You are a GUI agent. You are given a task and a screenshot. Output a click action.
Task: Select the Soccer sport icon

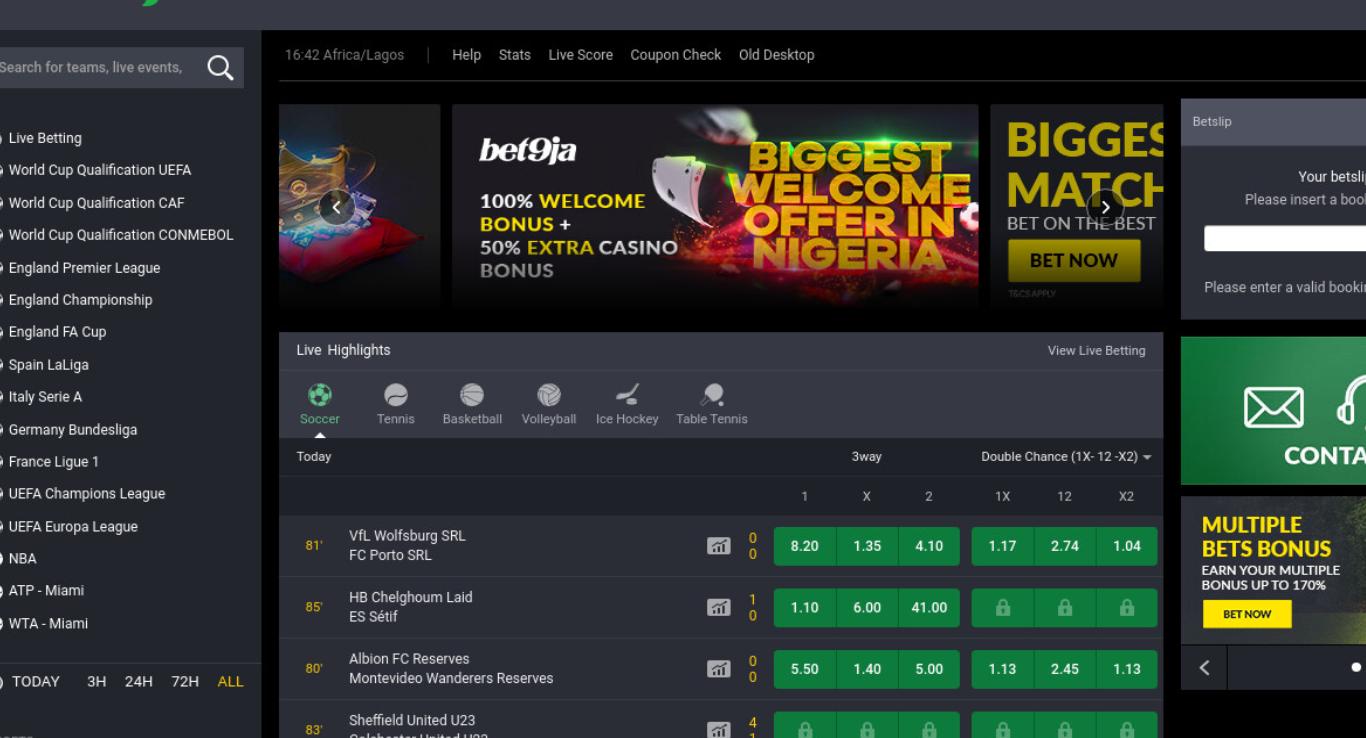pyautogui.click(x=320, y=395)
